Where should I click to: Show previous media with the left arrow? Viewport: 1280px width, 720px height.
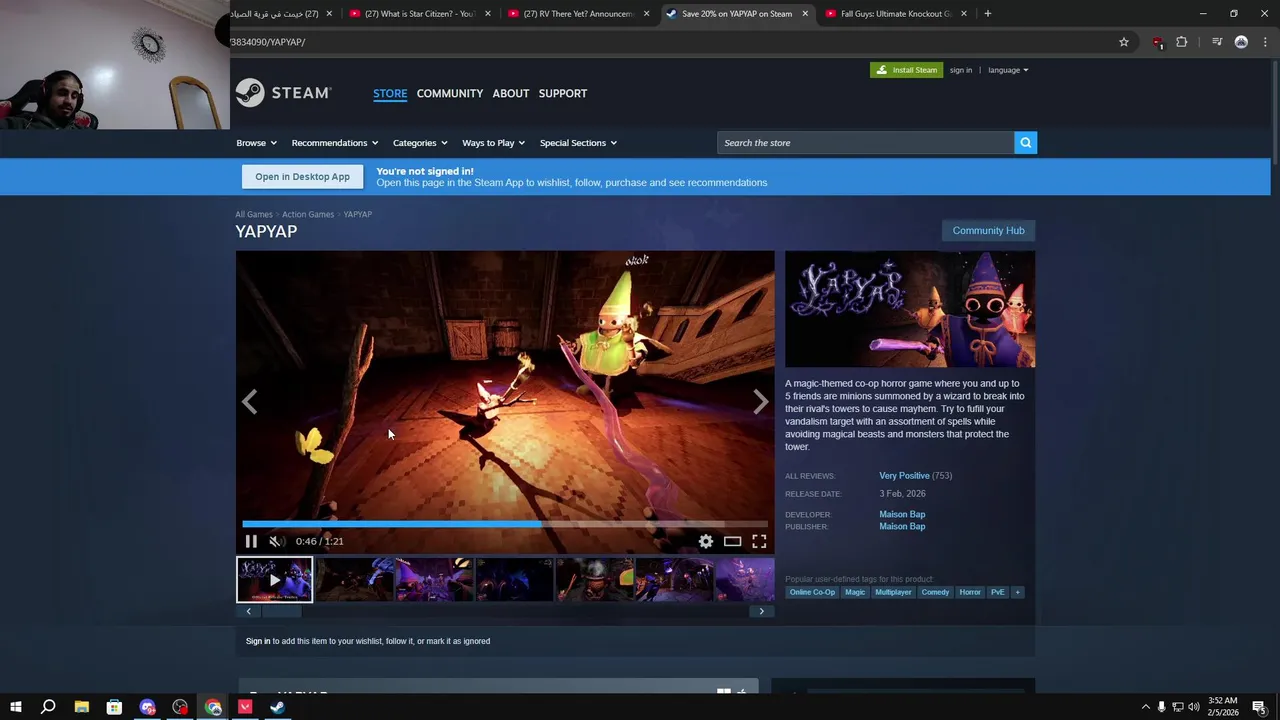click(250, 401)
